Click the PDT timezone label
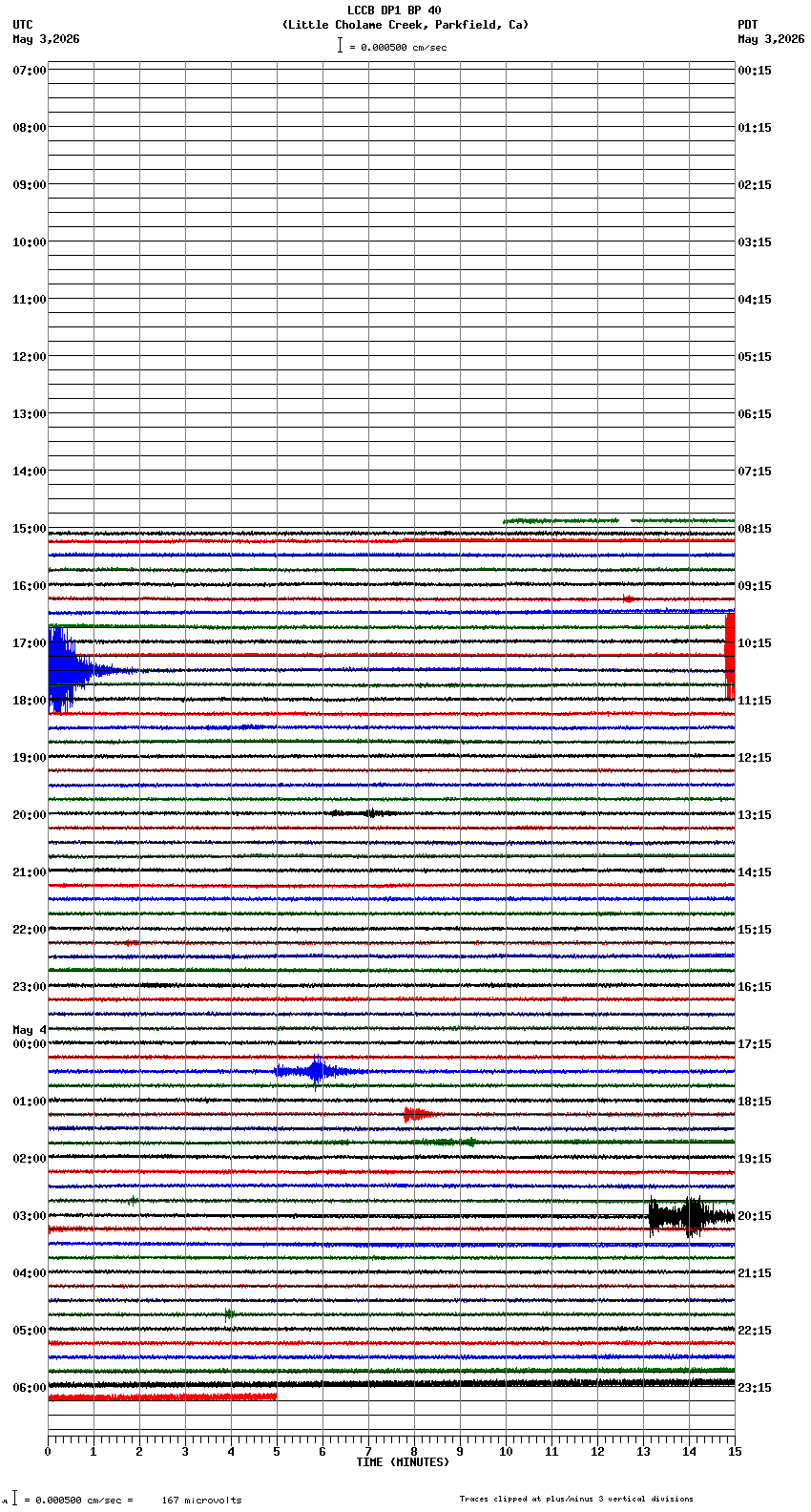The width and height of the screenshot is (811, 1512). click(747, 25)
